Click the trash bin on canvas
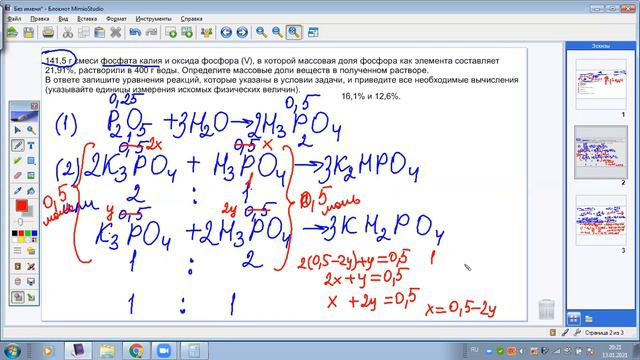 [546, 309]
